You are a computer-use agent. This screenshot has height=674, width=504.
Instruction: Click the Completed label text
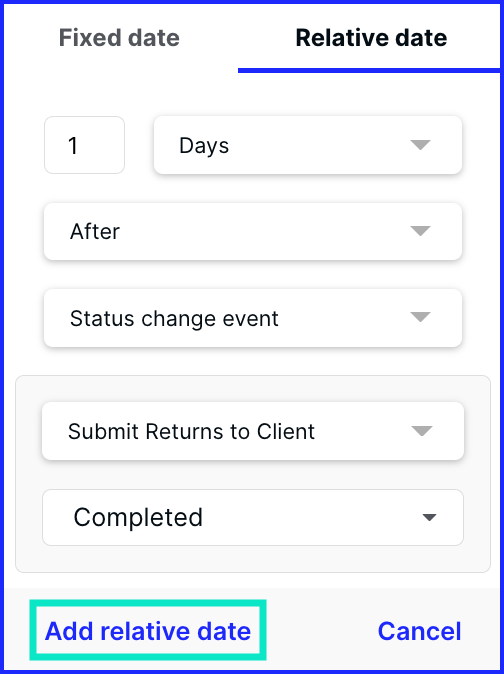[x=138, y=517]
